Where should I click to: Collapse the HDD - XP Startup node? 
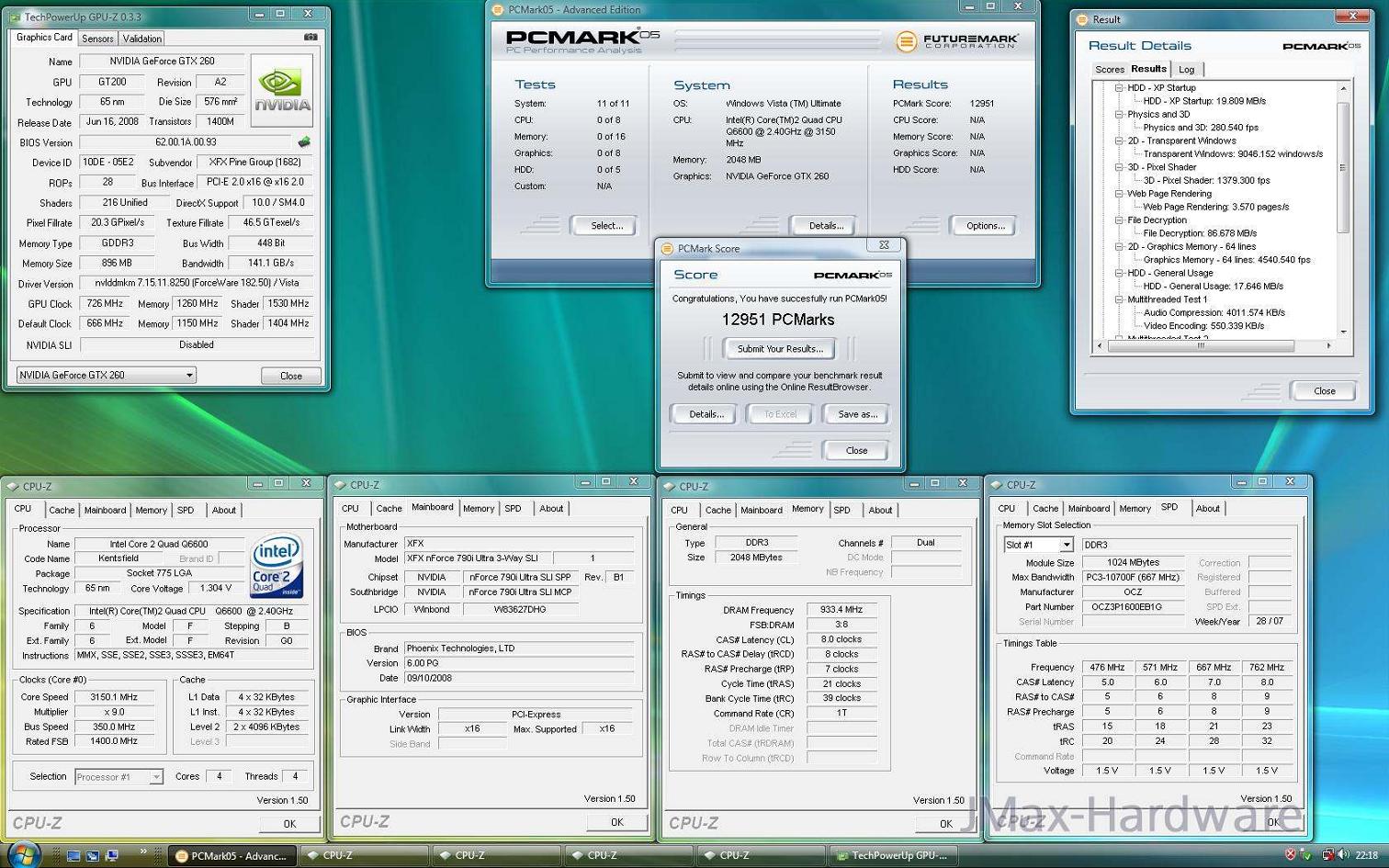pyautogui.click(x=1119, y=88)
